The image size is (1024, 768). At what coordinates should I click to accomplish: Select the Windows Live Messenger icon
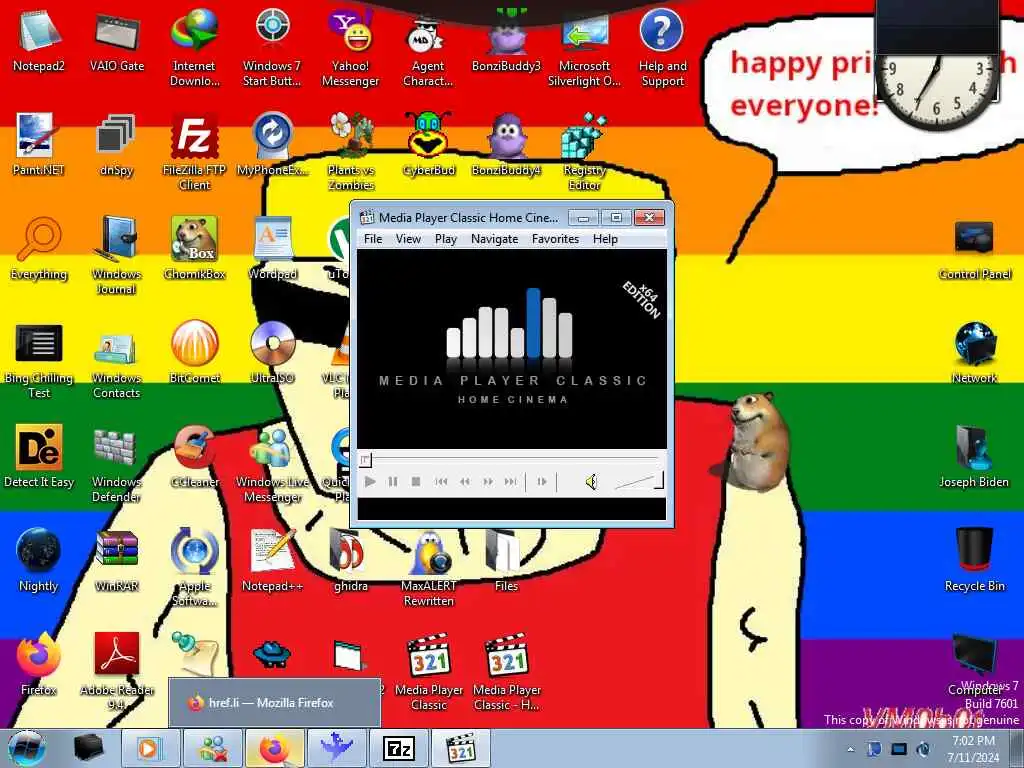[272, 464]
